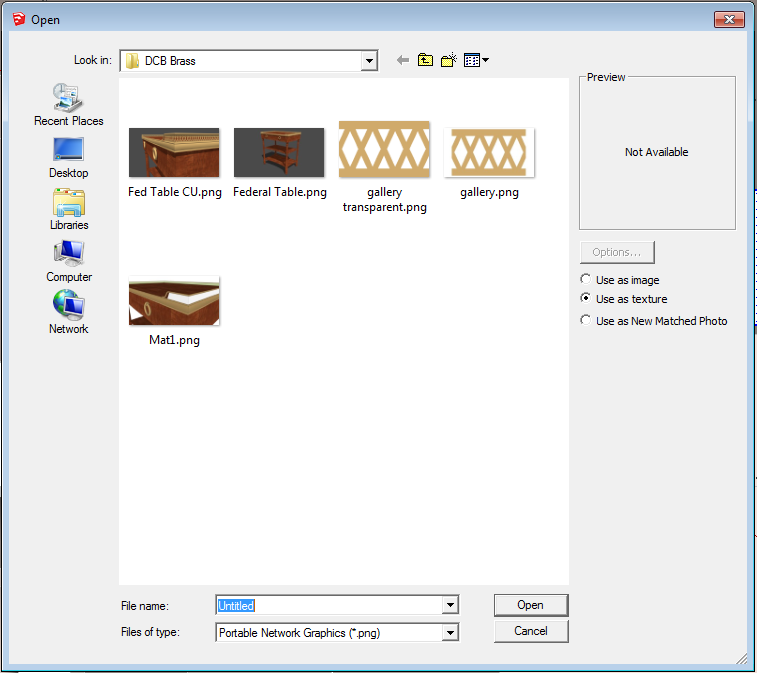Open Recent Places in the sidebar
The image size is (757, 673).
click(x=69, y=105)
